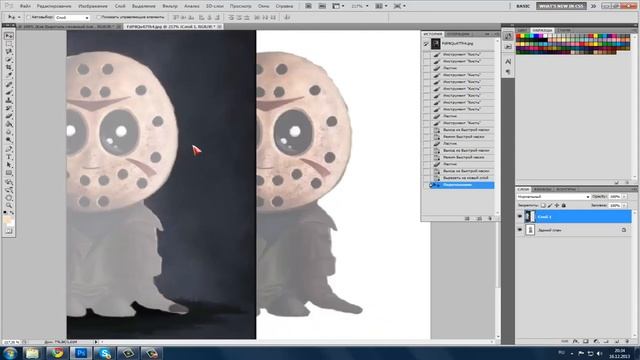This screenshot has width=640, height=360.
Task: Check Показать управляющие элементы option
Action: (98, 17)
